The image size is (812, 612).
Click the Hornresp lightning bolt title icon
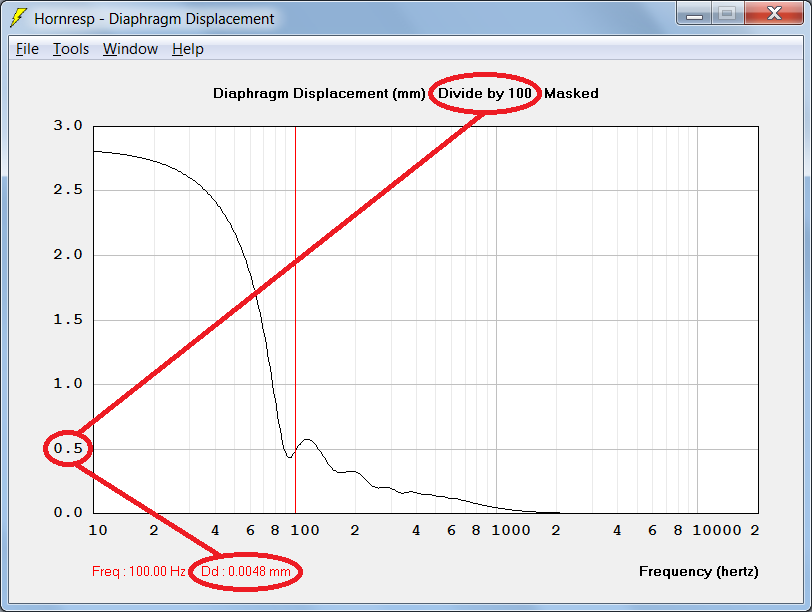click(18, 18)
